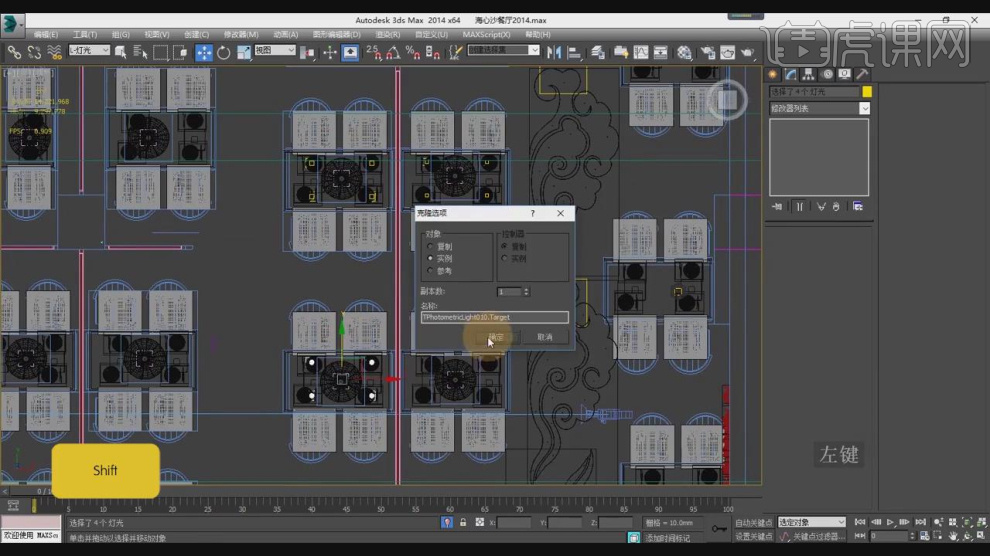This screenshot has height=556, width=990.
Task: Toggle the Spinner Snap tool
Action: [432, 52]
